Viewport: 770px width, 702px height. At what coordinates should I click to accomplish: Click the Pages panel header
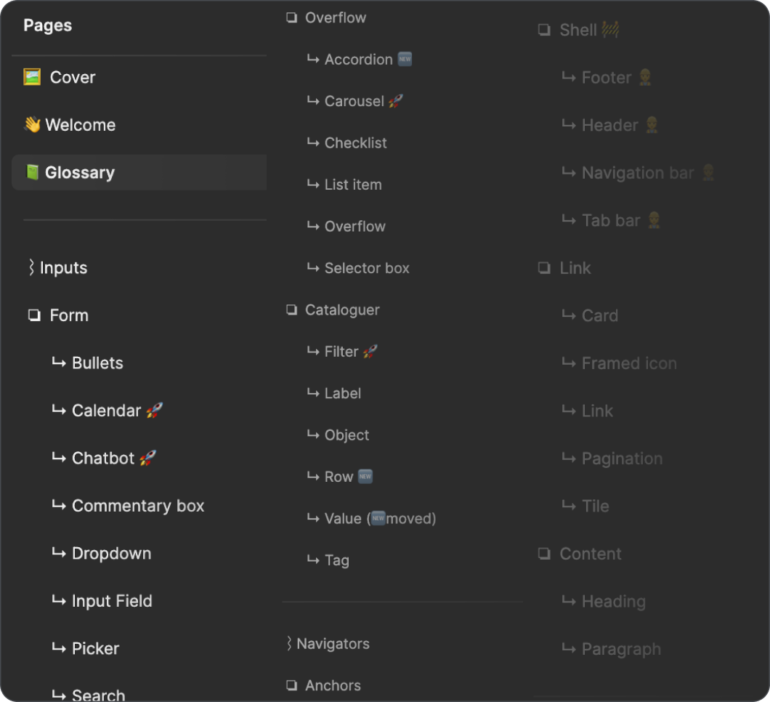tap(48, 25)
